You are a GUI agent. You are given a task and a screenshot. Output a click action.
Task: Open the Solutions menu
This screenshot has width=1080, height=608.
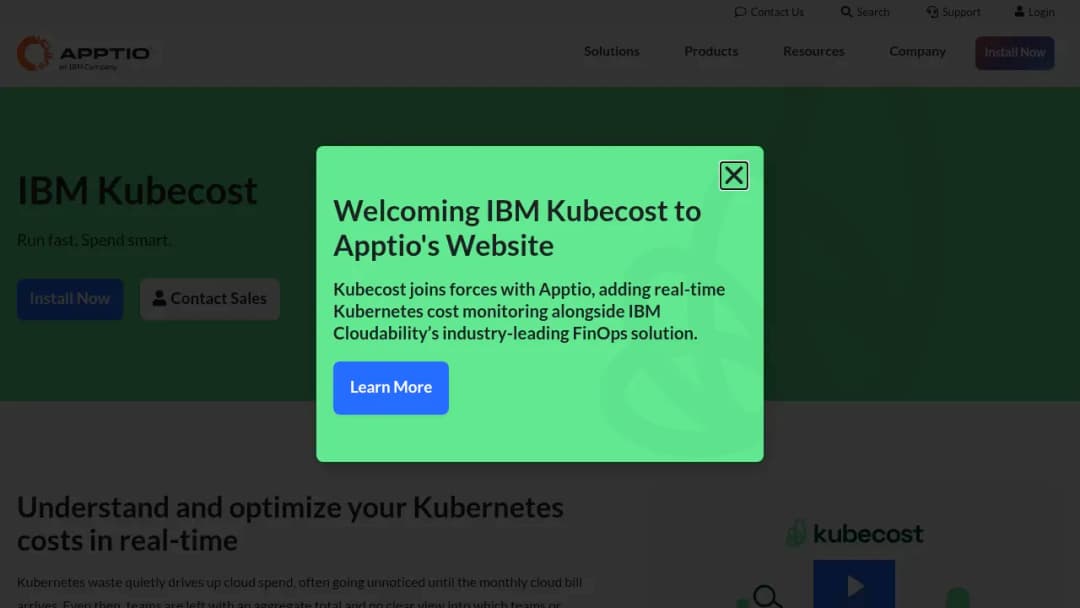(612, 51)
